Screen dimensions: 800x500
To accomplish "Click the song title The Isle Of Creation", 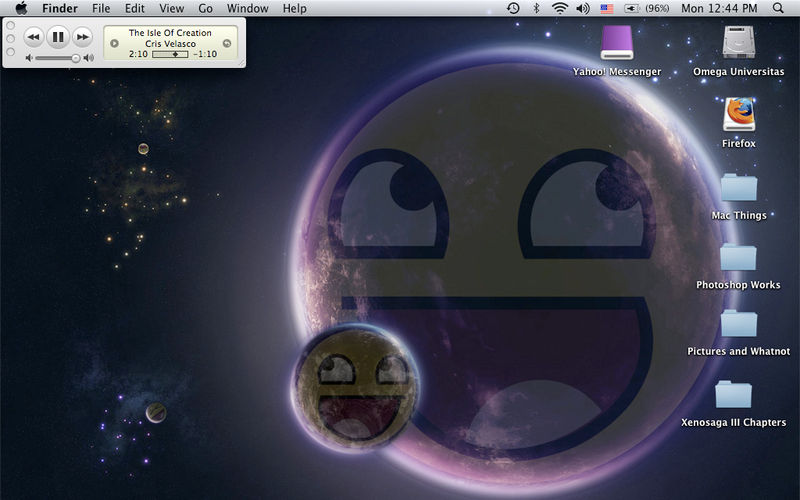I will coord(170,33).
